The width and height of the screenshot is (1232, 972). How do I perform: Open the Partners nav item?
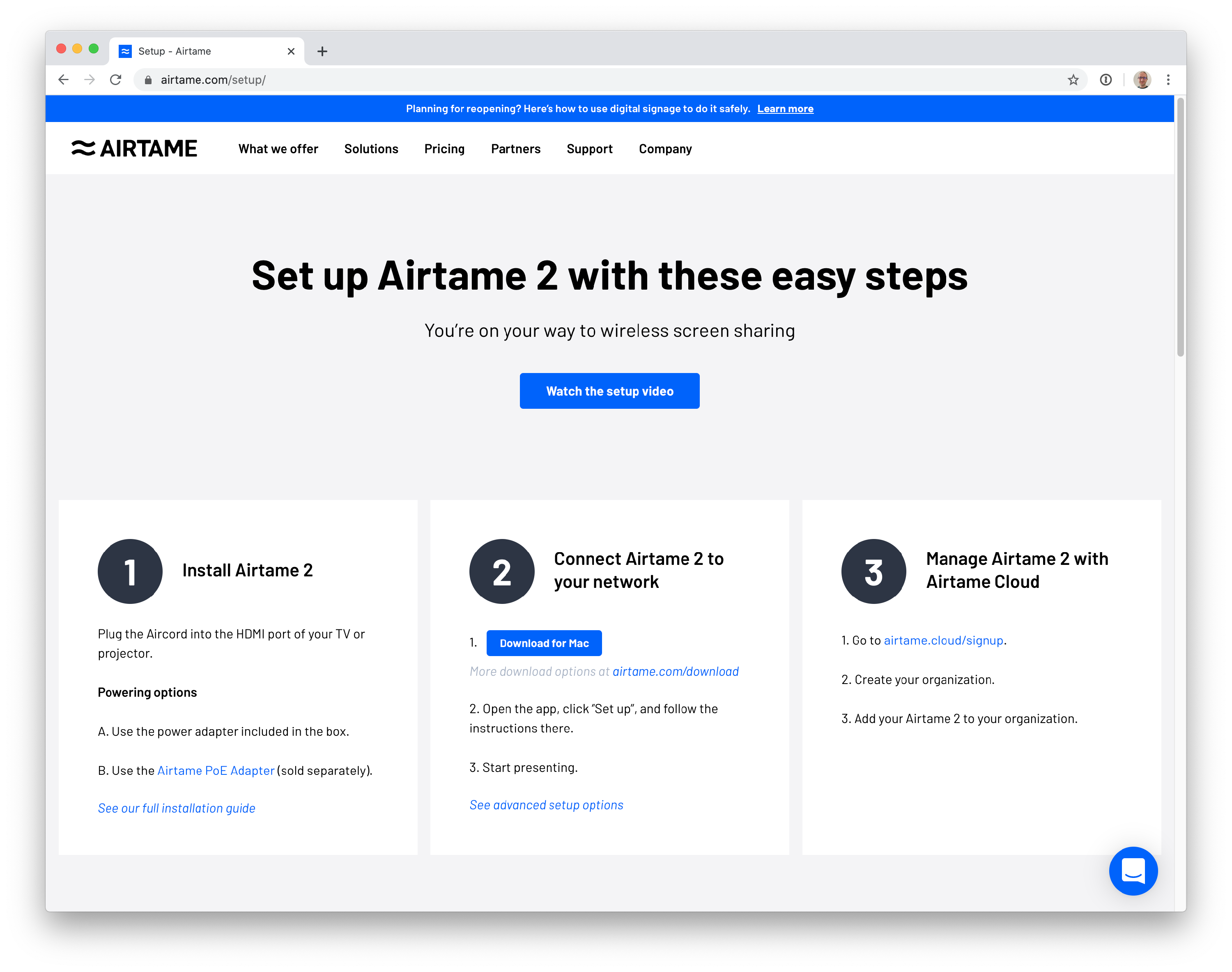tap(515, 149)
